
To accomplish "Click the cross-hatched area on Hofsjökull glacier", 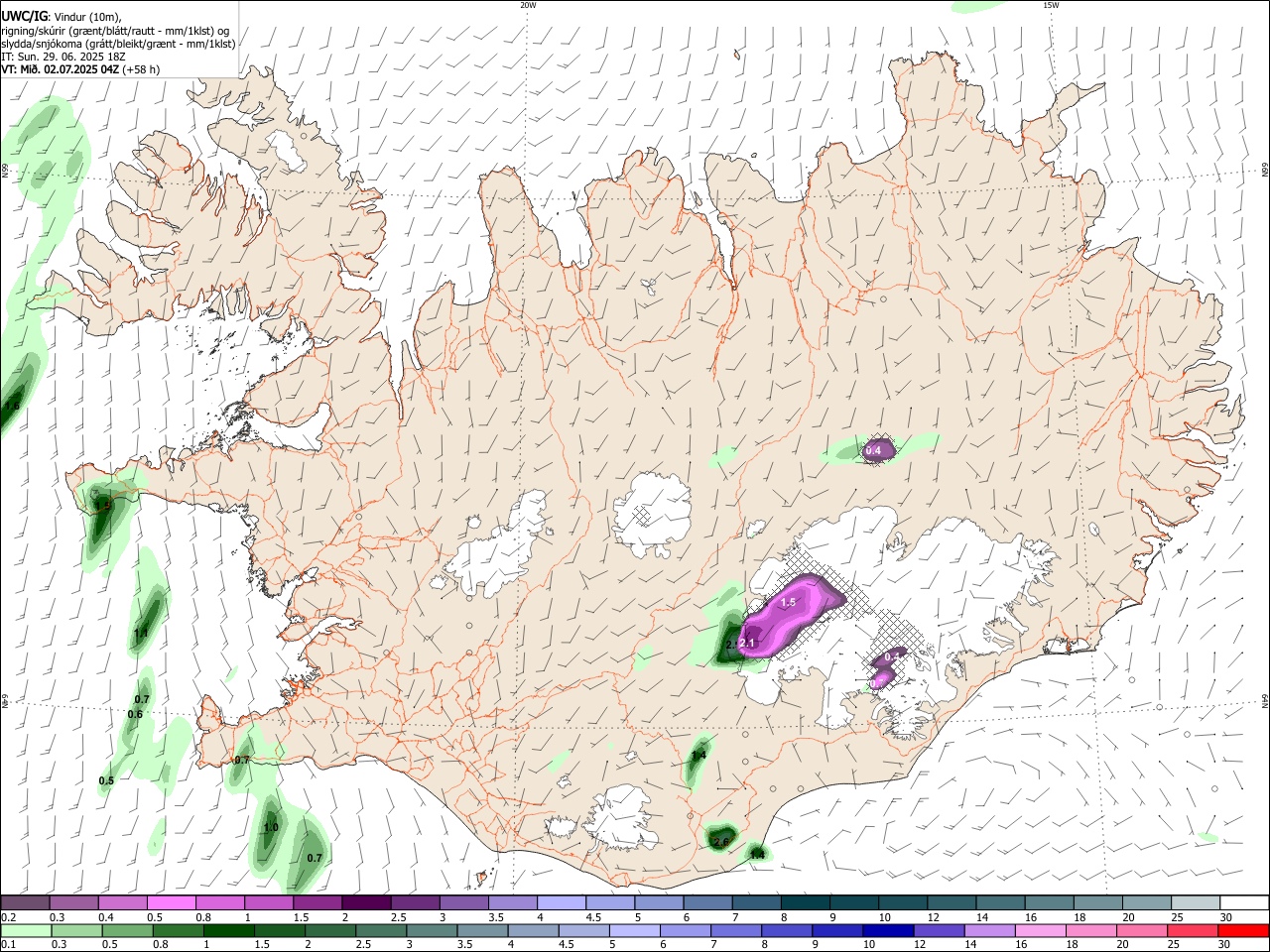I will coord(642,515).
